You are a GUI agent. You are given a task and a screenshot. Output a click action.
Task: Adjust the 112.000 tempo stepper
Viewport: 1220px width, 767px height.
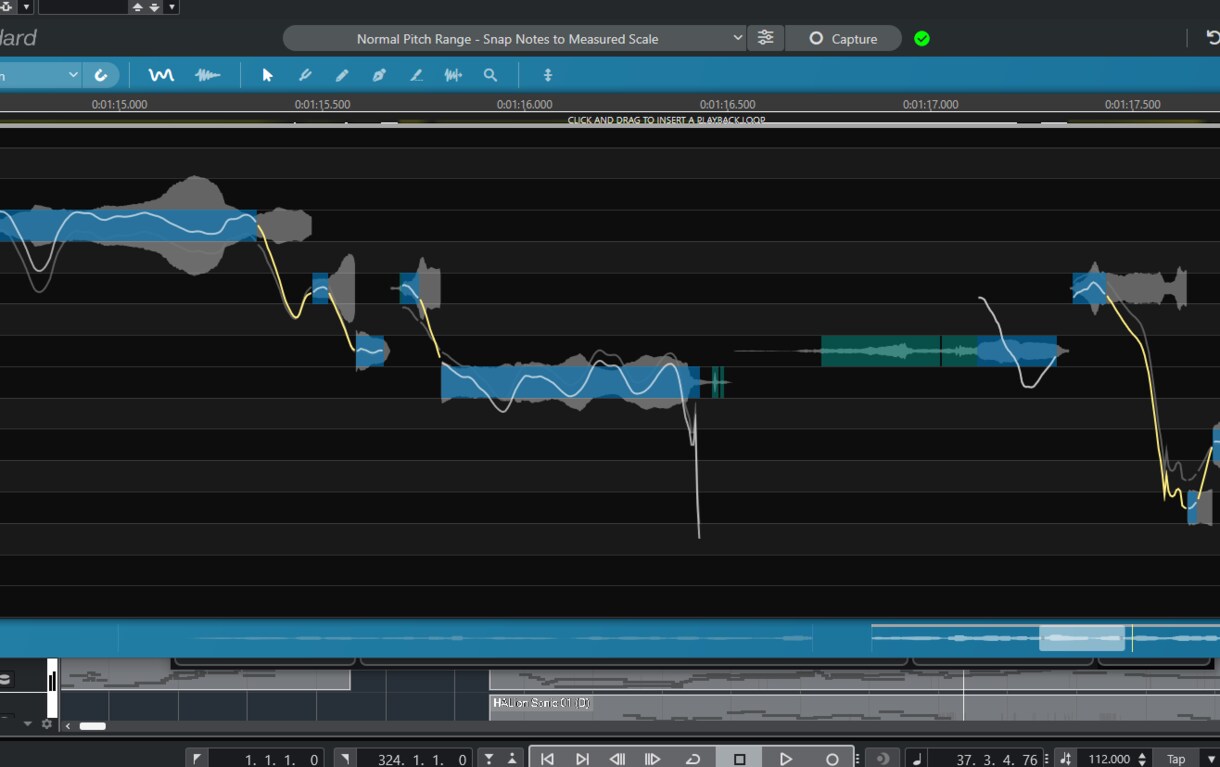click(1142, 759)
